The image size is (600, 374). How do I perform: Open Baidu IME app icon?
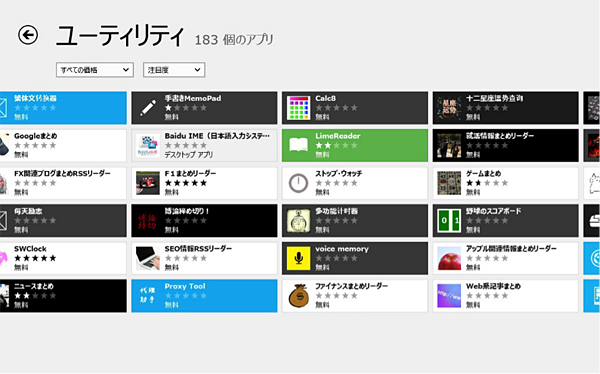(x=148, y=145)
